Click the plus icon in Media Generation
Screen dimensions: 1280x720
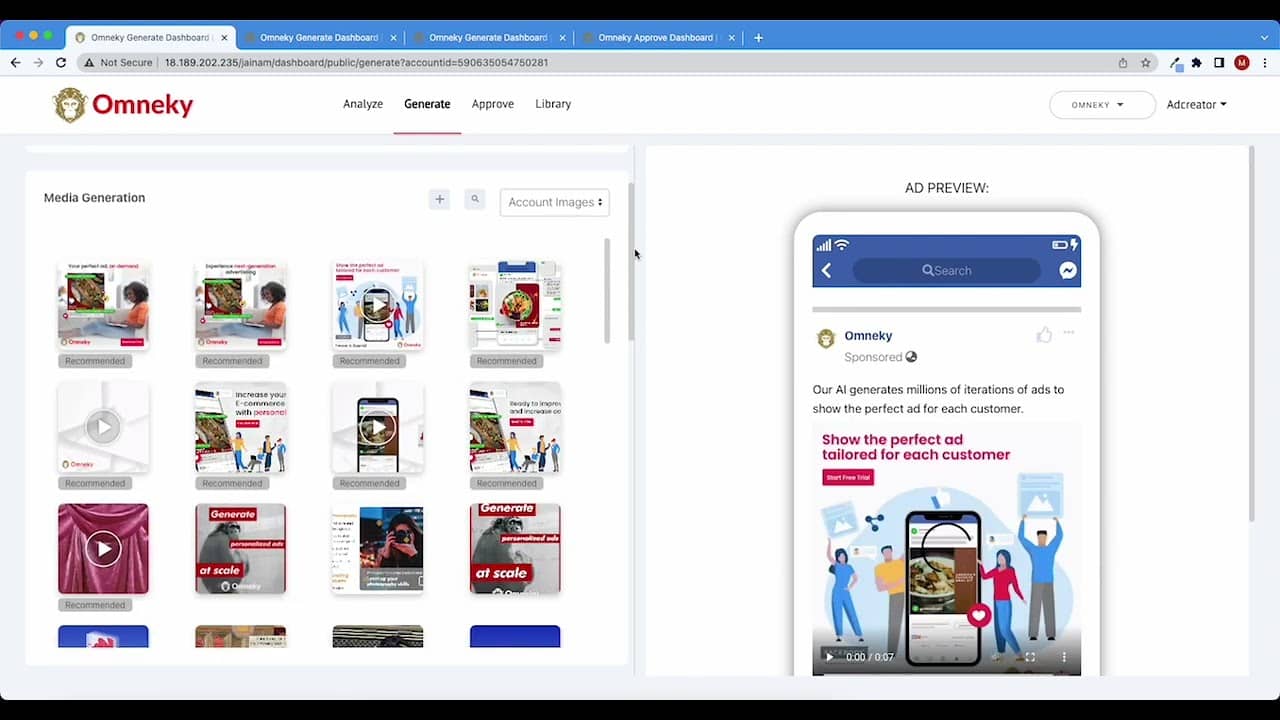coord(439,199)
